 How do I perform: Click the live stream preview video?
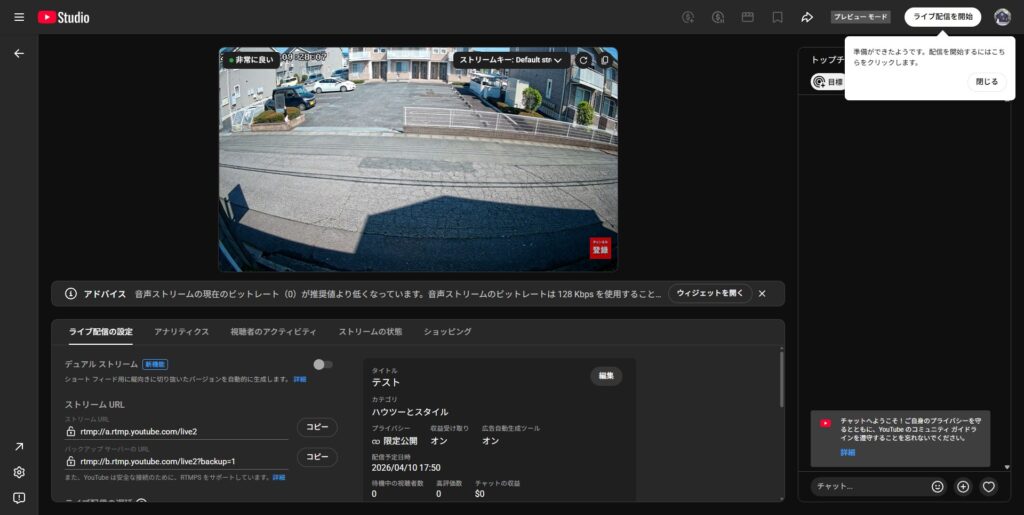[x=418, y=159]
